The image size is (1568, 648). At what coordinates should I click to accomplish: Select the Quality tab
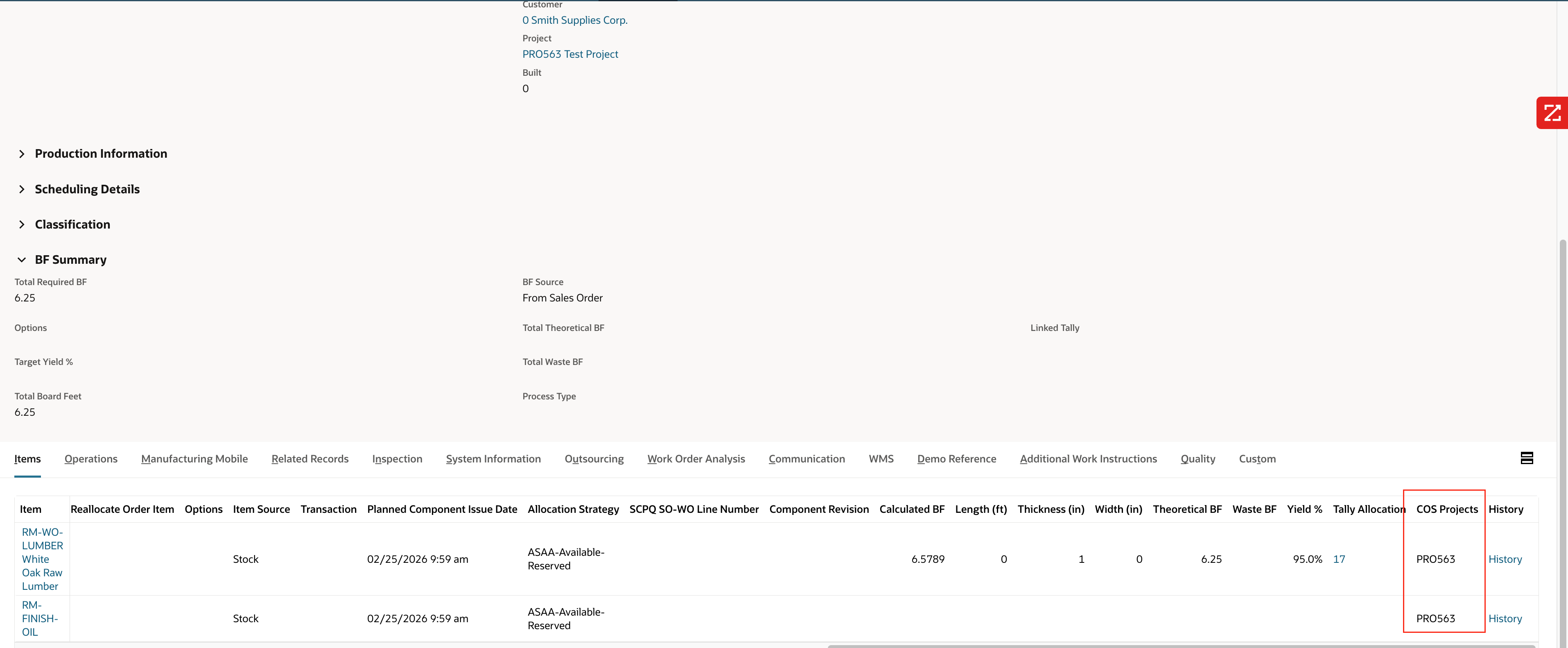tap(1197, 459)
